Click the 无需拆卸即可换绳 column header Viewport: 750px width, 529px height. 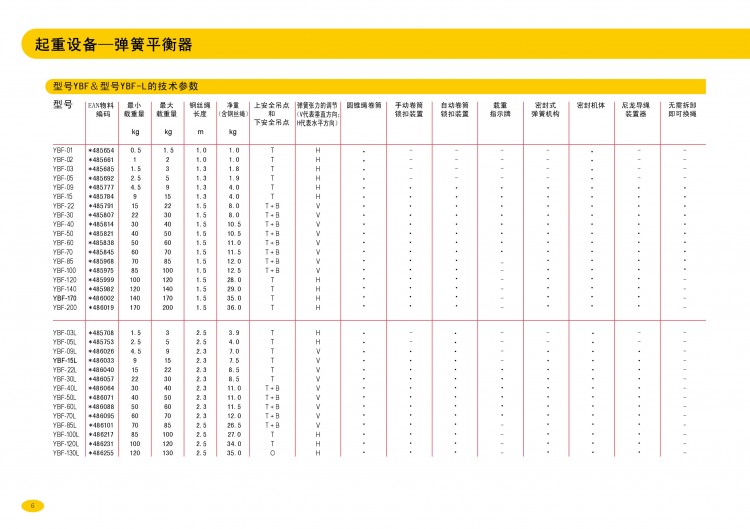683,110
